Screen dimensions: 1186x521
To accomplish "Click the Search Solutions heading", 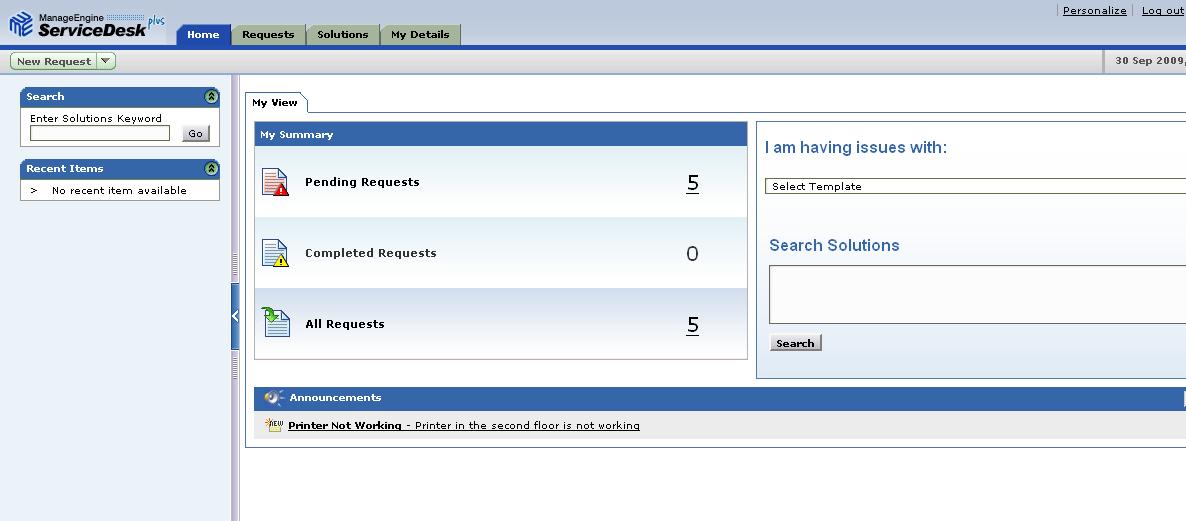I will 834,246.
